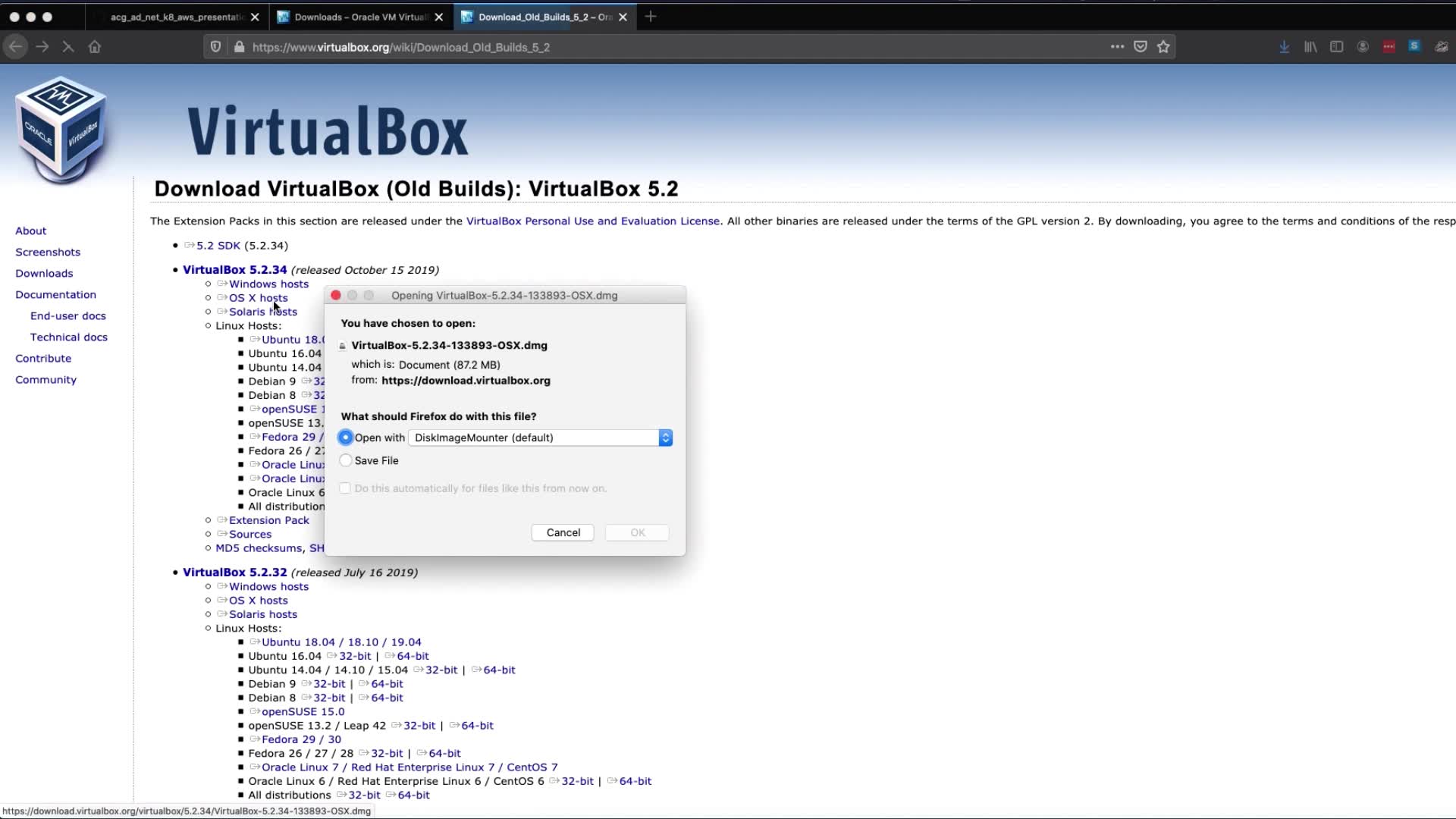The image size is (1456, 819).
Task: Toggle the sidebar view icon
Action: click(x=1336, y=47)
